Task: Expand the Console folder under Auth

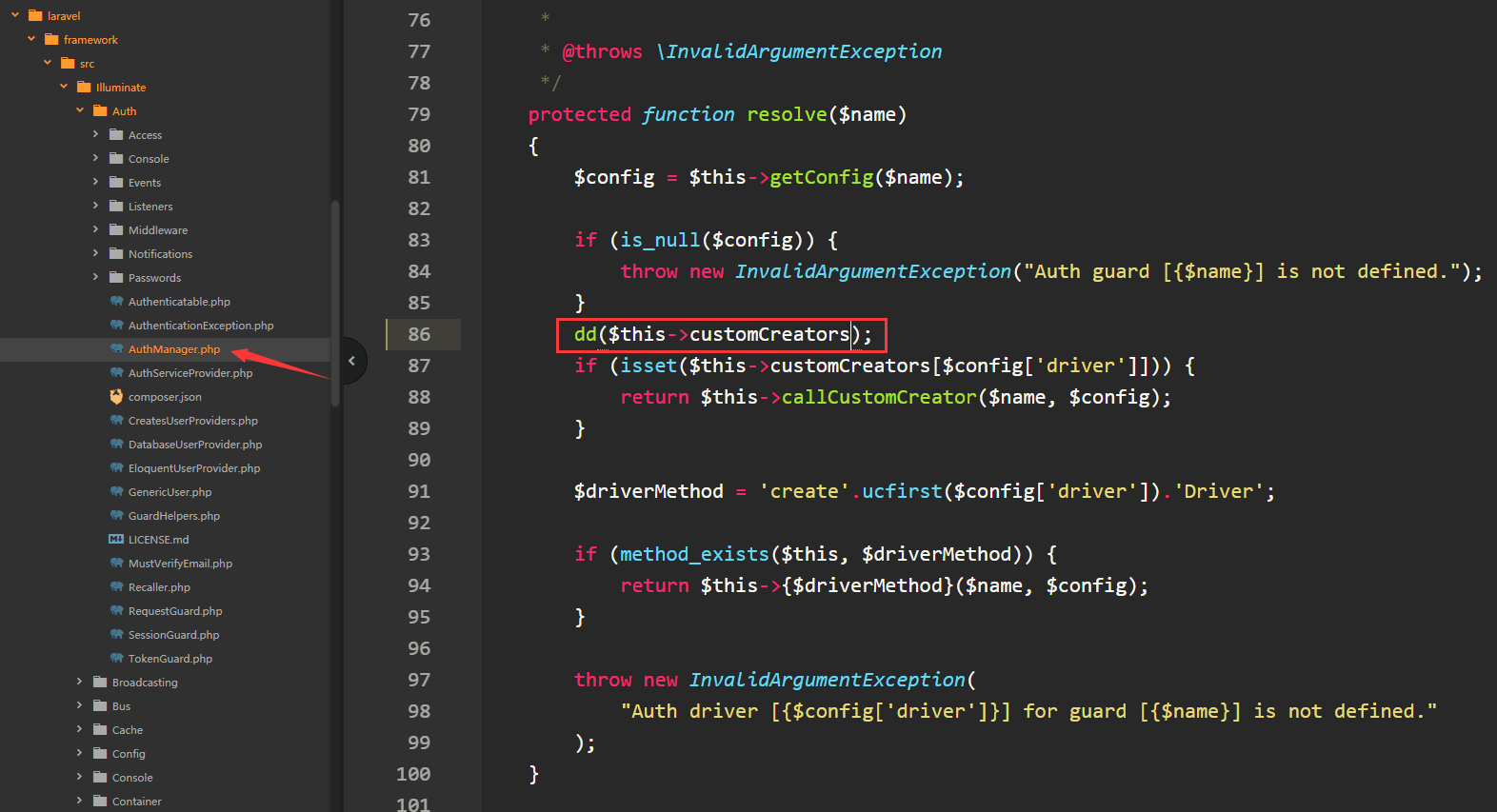Action: point(96,158)
